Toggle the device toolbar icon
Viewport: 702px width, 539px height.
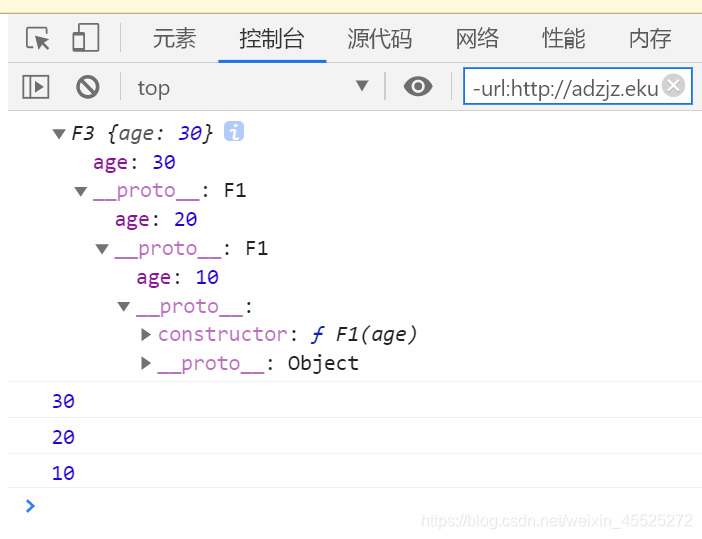click(85, 39)
